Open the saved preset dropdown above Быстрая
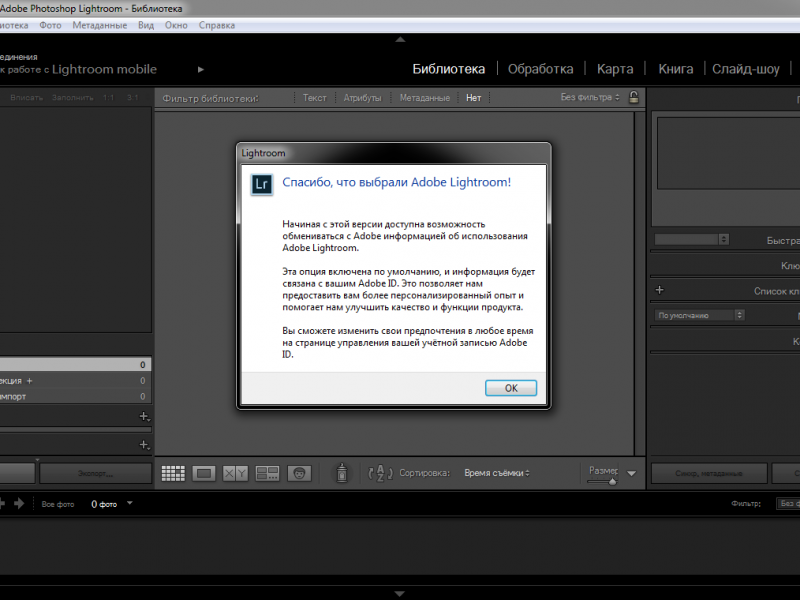800x600 pixels. tap(691, 239)
